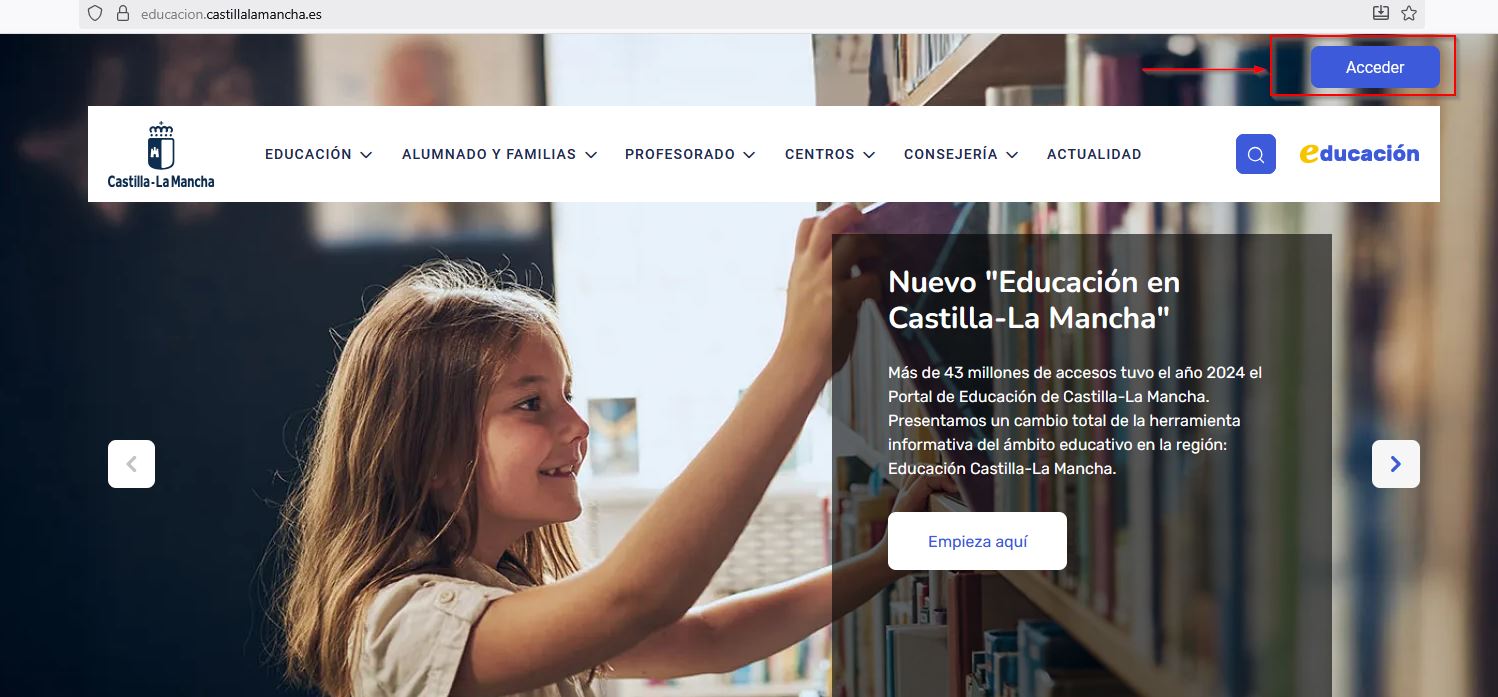Click the shield icon in address bar
This screenshot has width=1498, height=697.
pyautogui.click(x=96, y=14)
